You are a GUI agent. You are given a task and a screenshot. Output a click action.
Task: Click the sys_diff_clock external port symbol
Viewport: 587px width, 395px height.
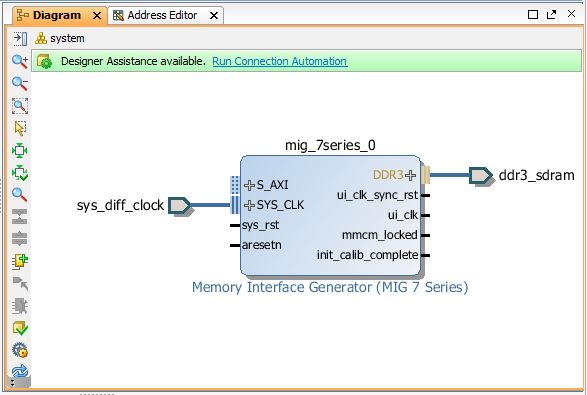[x=180, y=206]
